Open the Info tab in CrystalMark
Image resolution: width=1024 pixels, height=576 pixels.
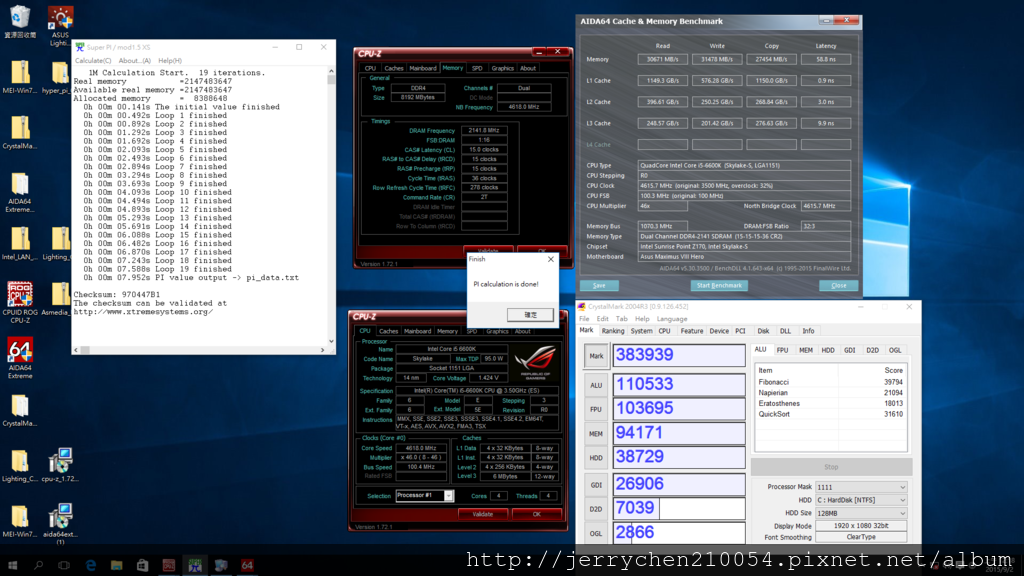(808, 331)
